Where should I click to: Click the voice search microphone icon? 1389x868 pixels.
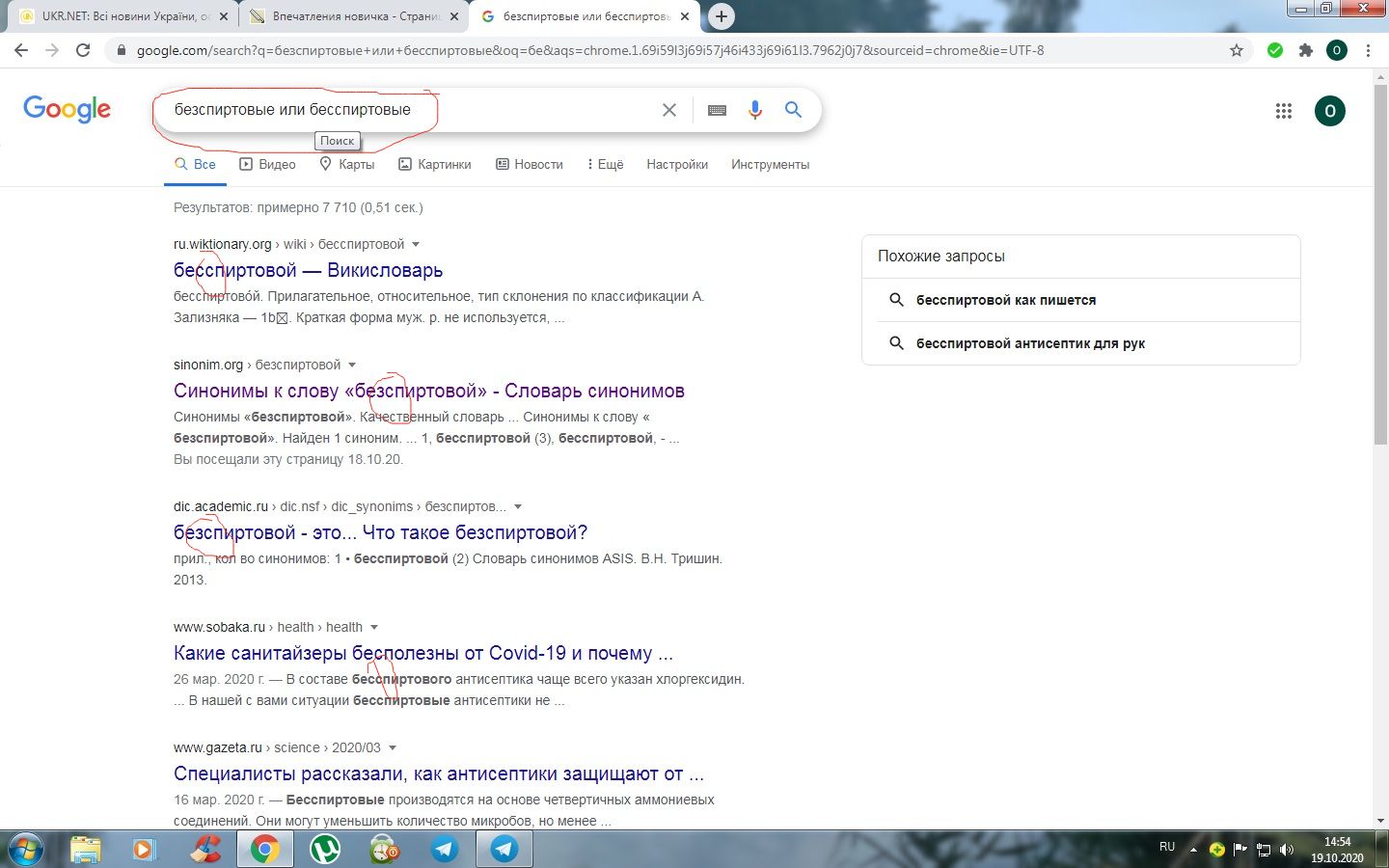[x=754, y=110]
